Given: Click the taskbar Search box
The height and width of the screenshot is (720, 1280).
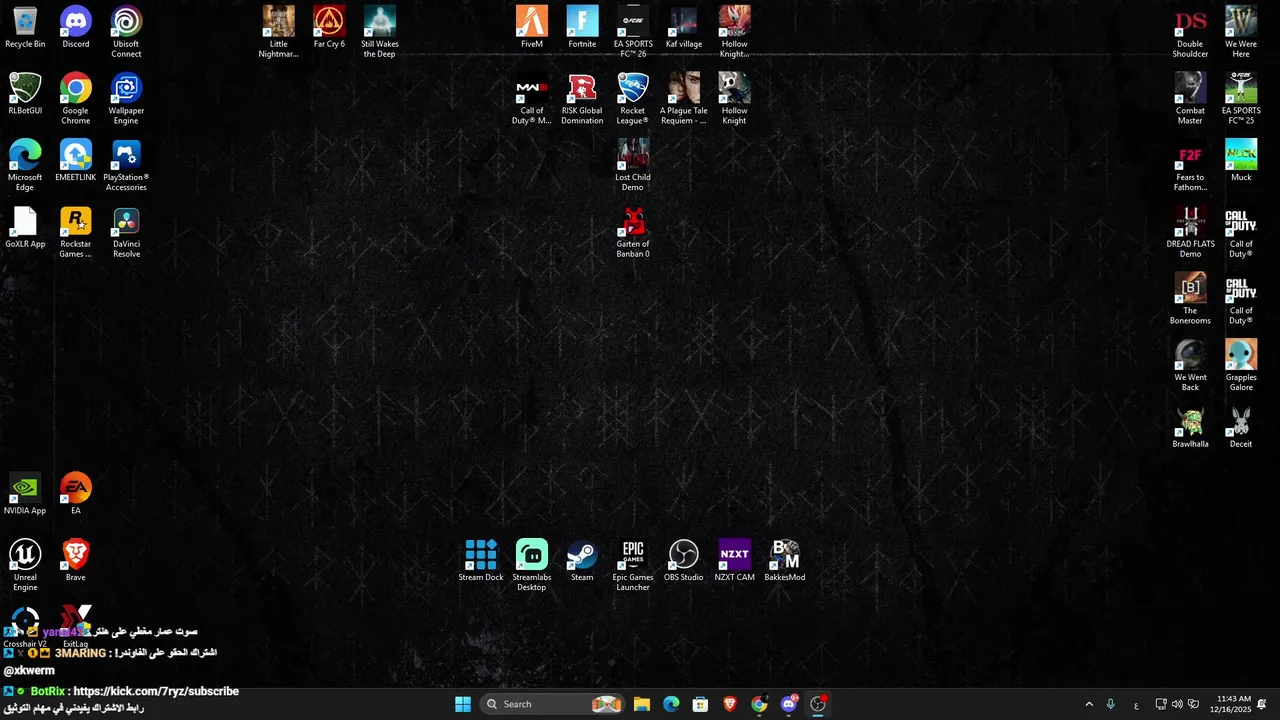Looking at the screenshot, I should click(x=552, y=704).
